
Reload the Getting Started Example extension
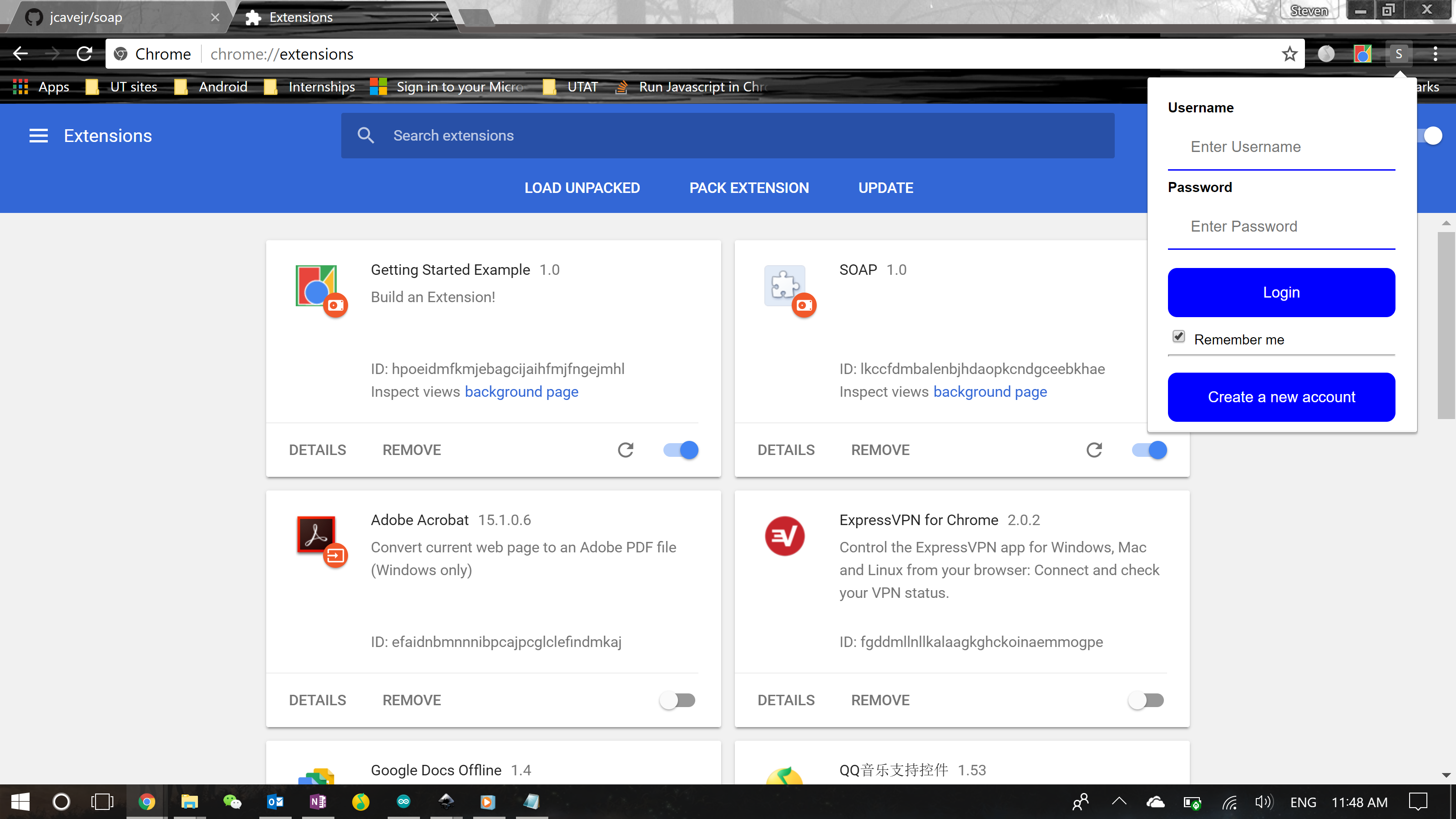point(625,450)
